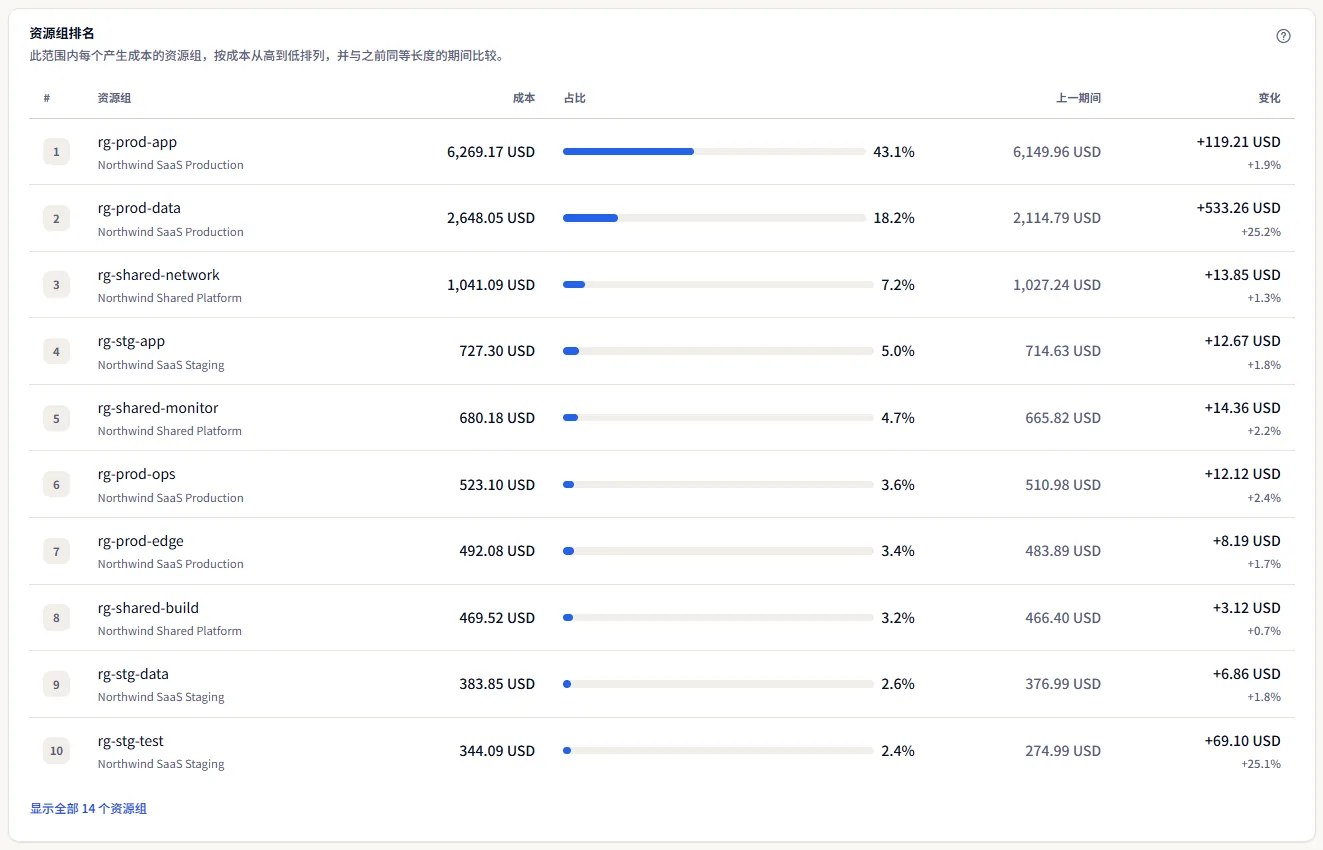Click the 上一期间 column header

1078,98
